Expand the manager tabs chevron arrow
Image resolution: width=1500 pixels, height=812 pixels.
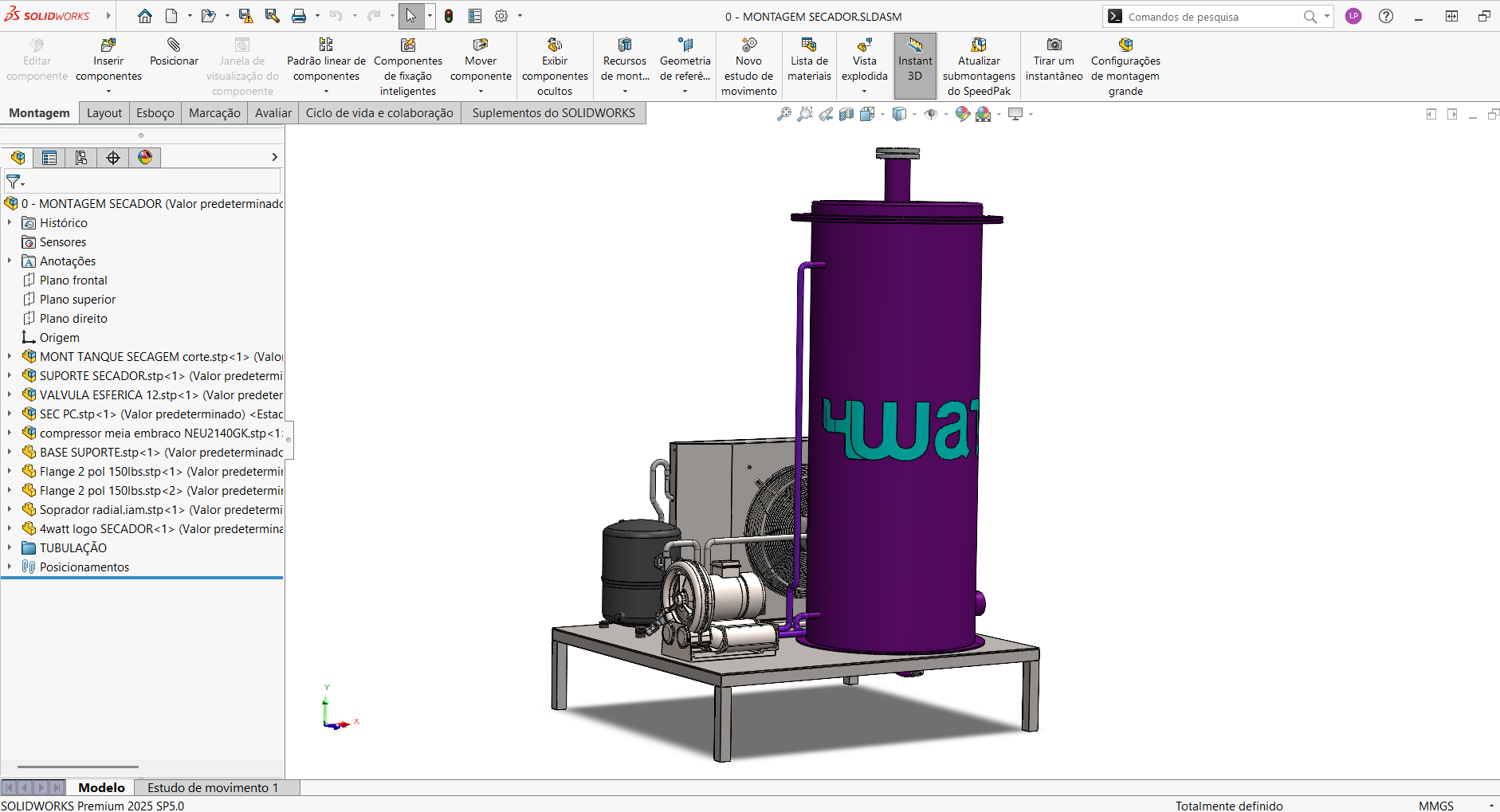tap(274, 158)
